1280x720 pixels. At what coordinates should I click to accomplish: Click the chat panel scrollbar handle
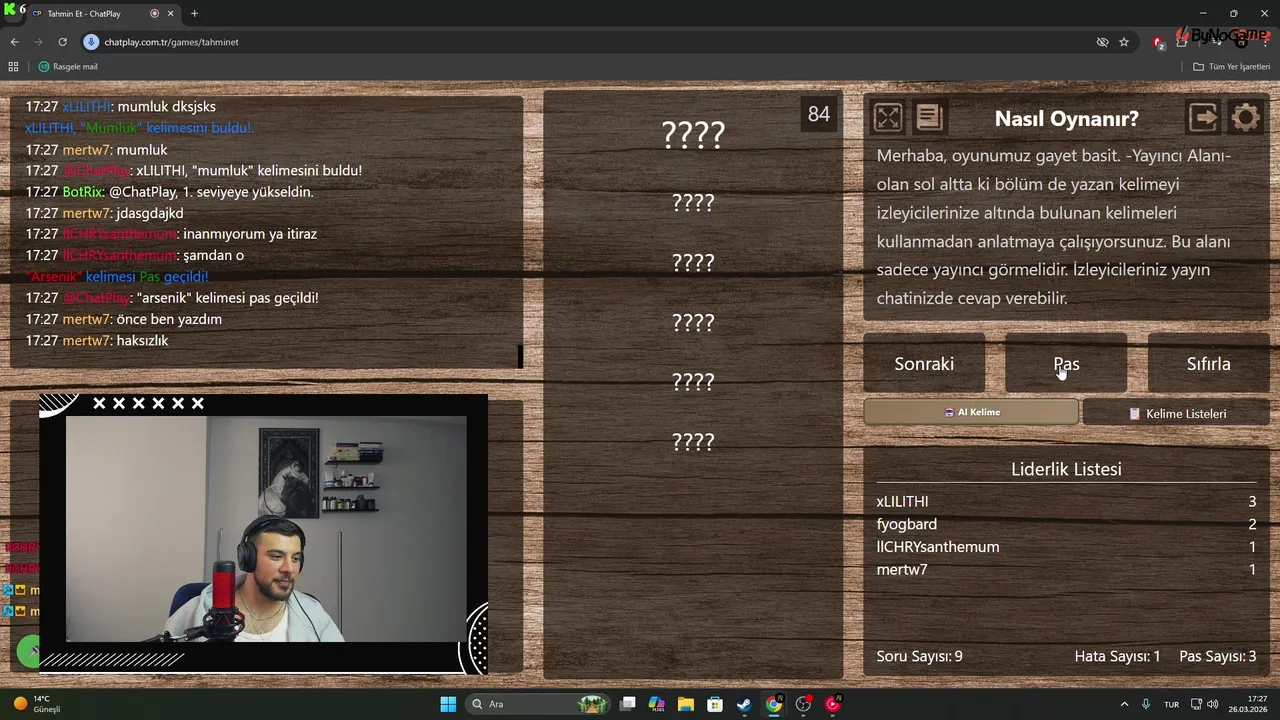pos(520,356)
